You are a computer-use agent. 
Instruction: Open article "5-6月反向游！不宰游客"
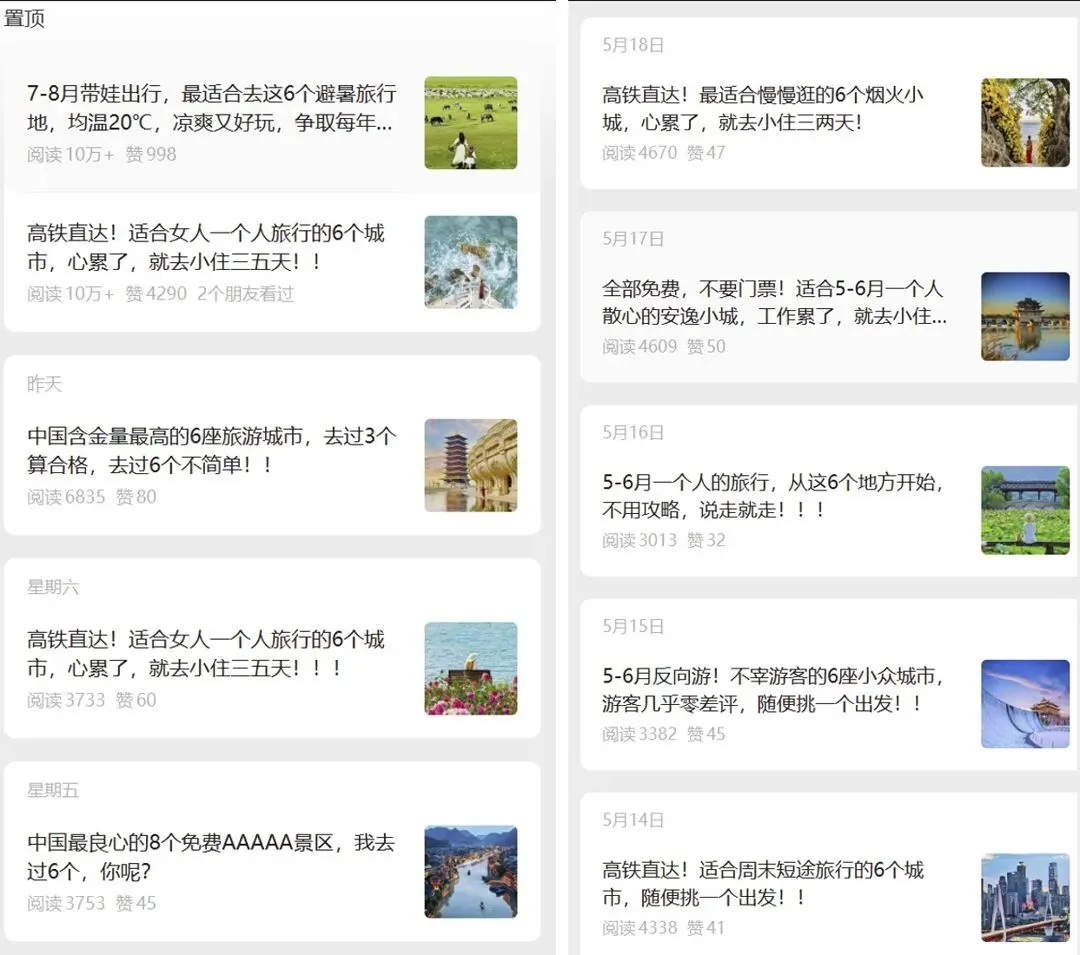pos(773,690)
